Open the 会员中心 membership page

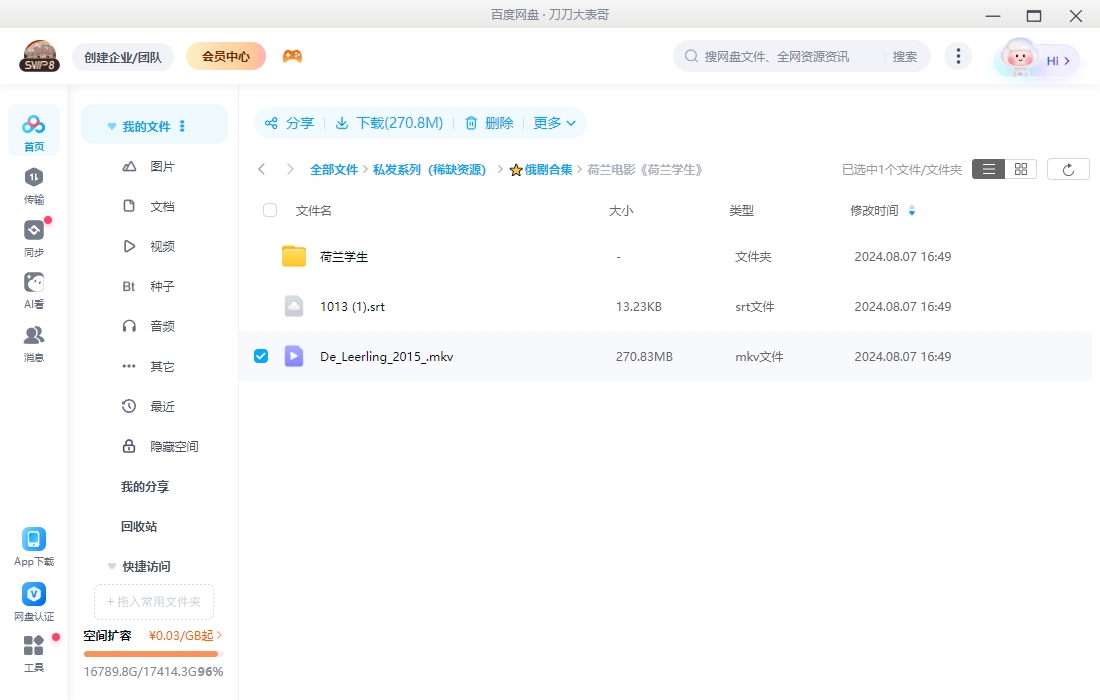225,56
